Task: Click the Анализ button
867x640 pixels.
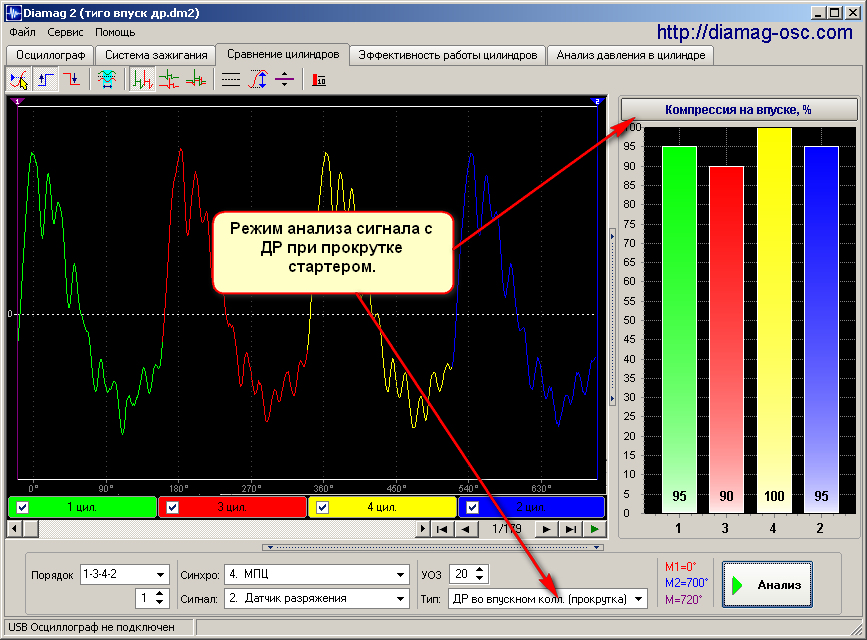Action: click(767, 585)
